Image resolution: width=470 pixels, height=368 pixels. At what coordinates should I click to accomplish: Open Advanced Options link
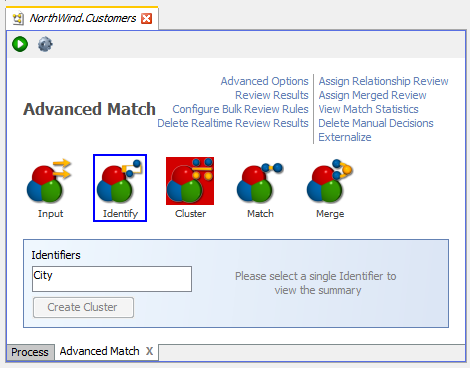(264, 81)
